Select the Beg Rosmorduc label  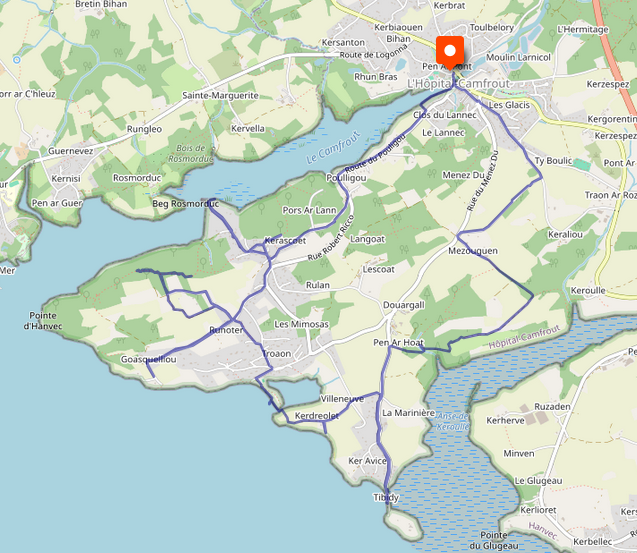point(186,204)
